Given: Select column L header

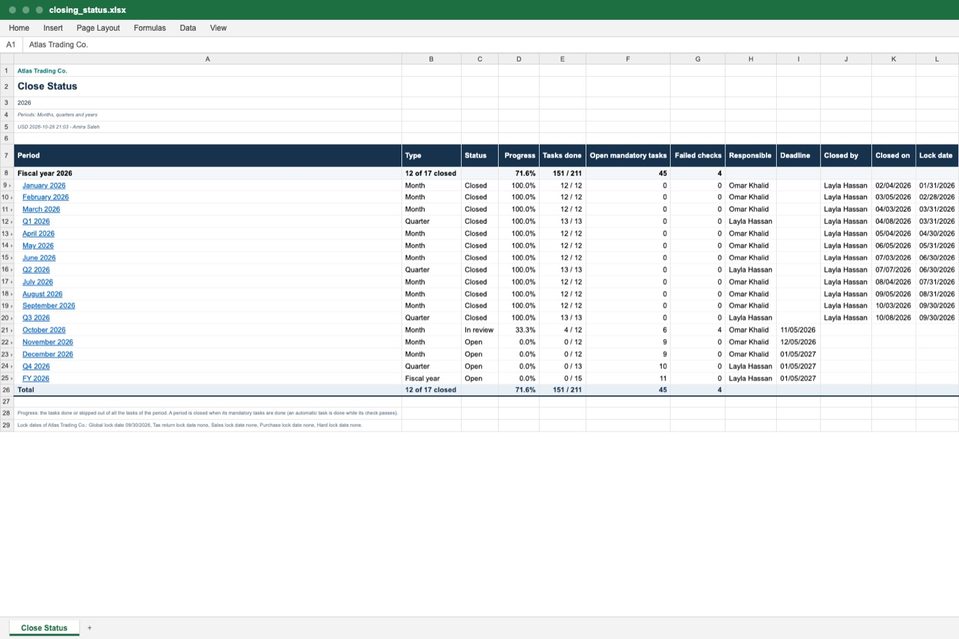Looking at the screenshot, I should (x=937, y=59).
